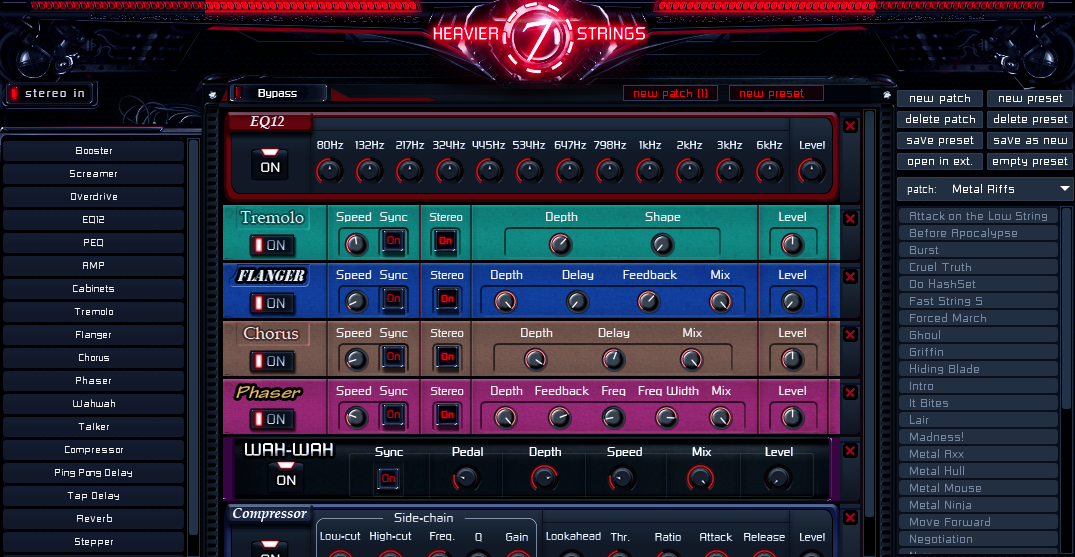Select the Before Apocalypse preset
Screen dimensions: 1075x557
point(978,233)
